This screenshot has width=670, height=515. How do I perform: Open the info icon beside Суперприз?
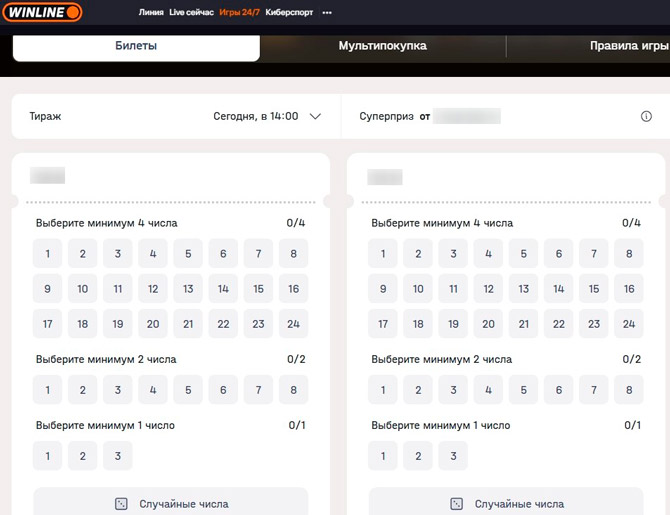point(646,117)
